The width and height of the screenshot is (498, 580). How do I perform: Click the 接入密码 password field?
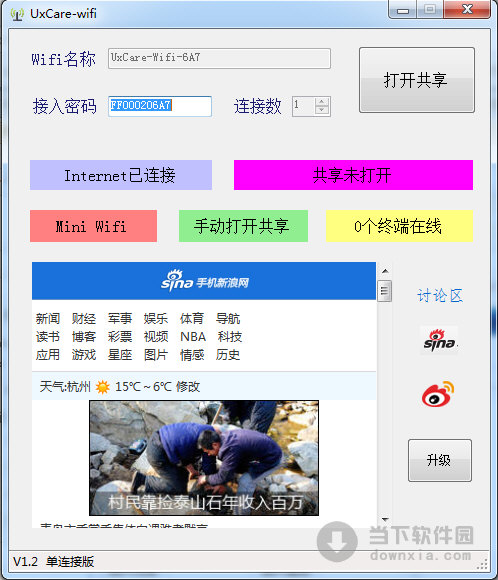160,106
